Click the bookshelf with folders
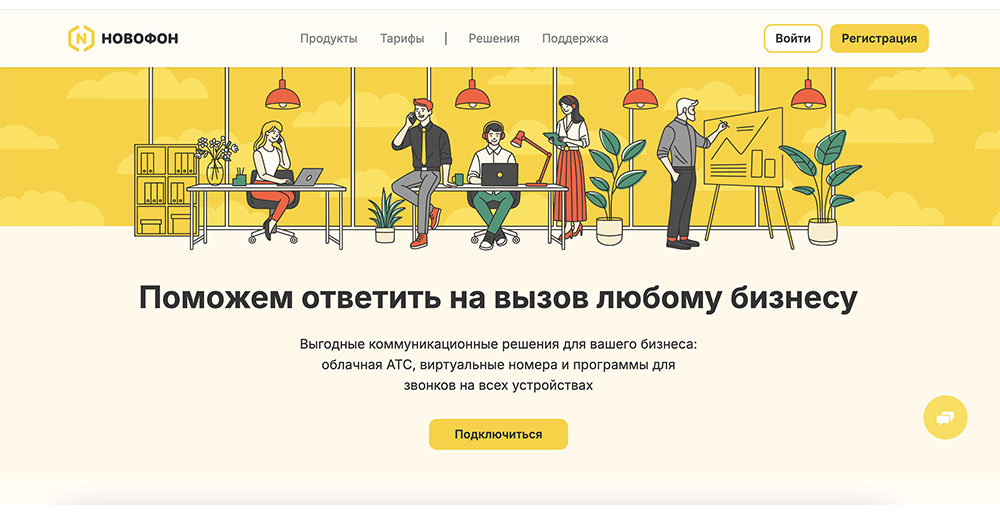Screen dimensions: 1000x514 point(166,190)
